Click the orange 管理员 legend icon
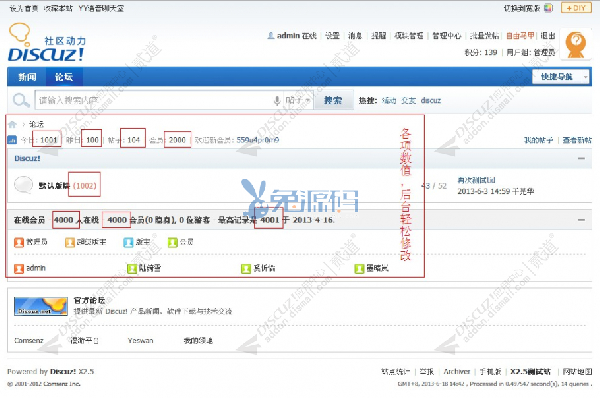Image resolution: width=600 pixels, height=398 pixels. click(x=18, y=242)
